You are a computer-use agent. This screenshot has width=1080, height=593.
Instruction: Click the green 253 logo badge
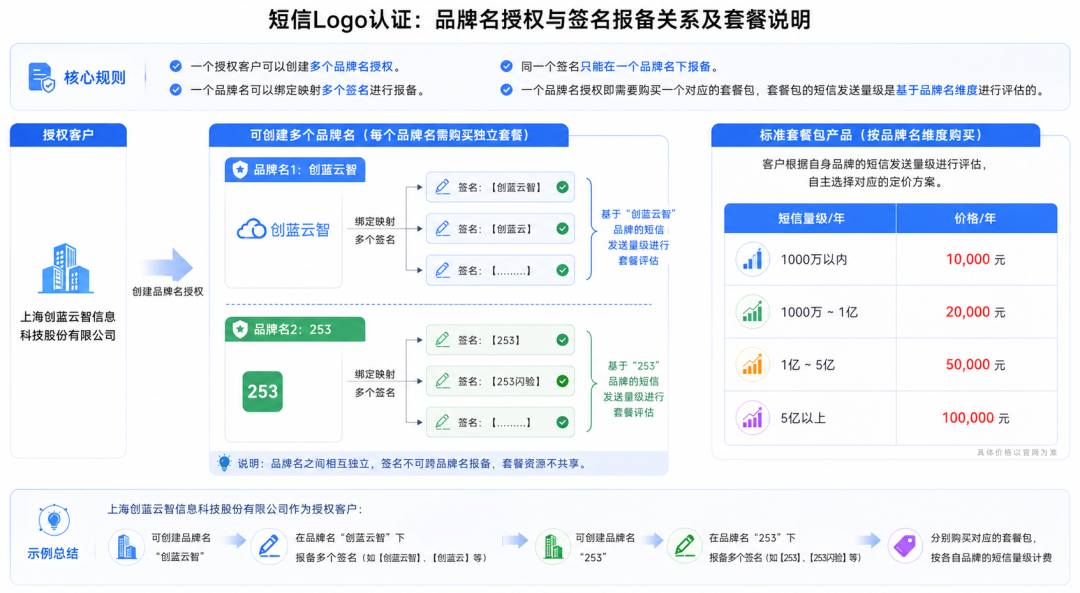click(x=263, y=392)
